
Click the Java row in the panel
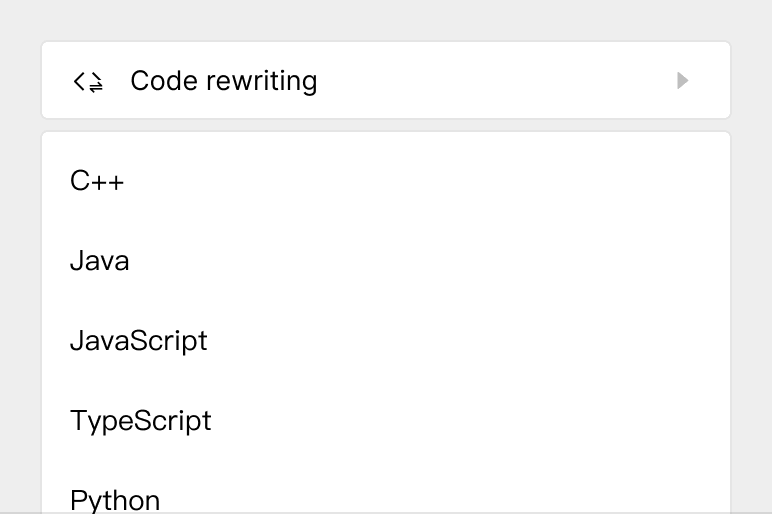(99, 261)
